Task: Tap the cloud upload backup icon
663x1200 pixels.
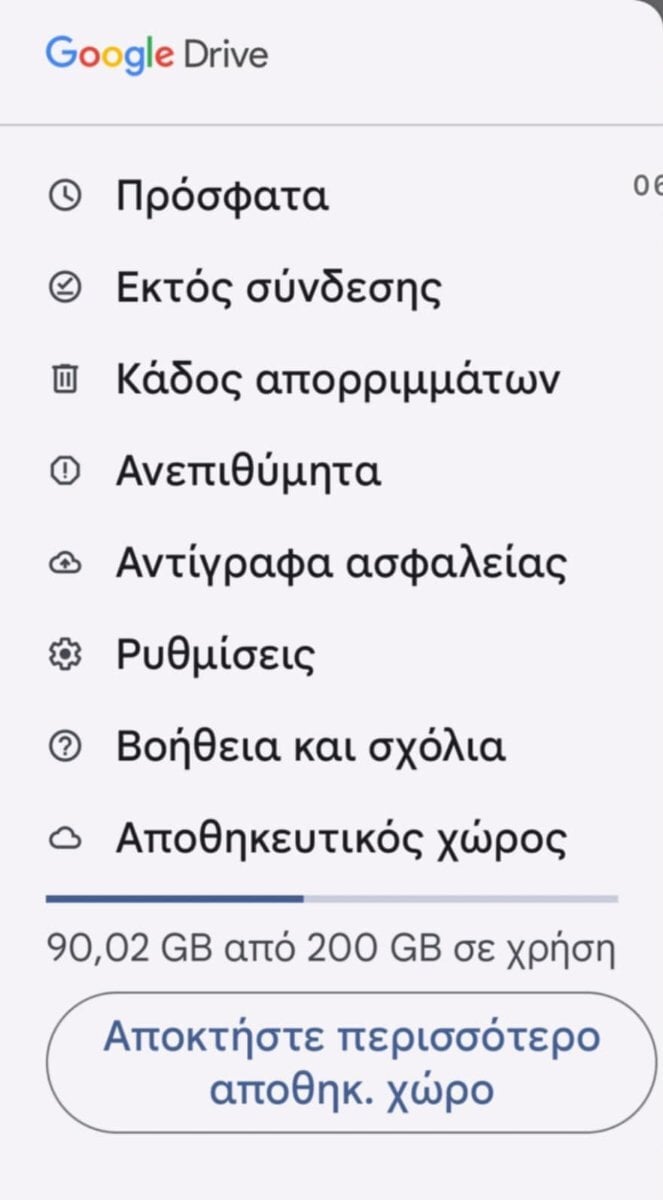Action: coord(65,564)
